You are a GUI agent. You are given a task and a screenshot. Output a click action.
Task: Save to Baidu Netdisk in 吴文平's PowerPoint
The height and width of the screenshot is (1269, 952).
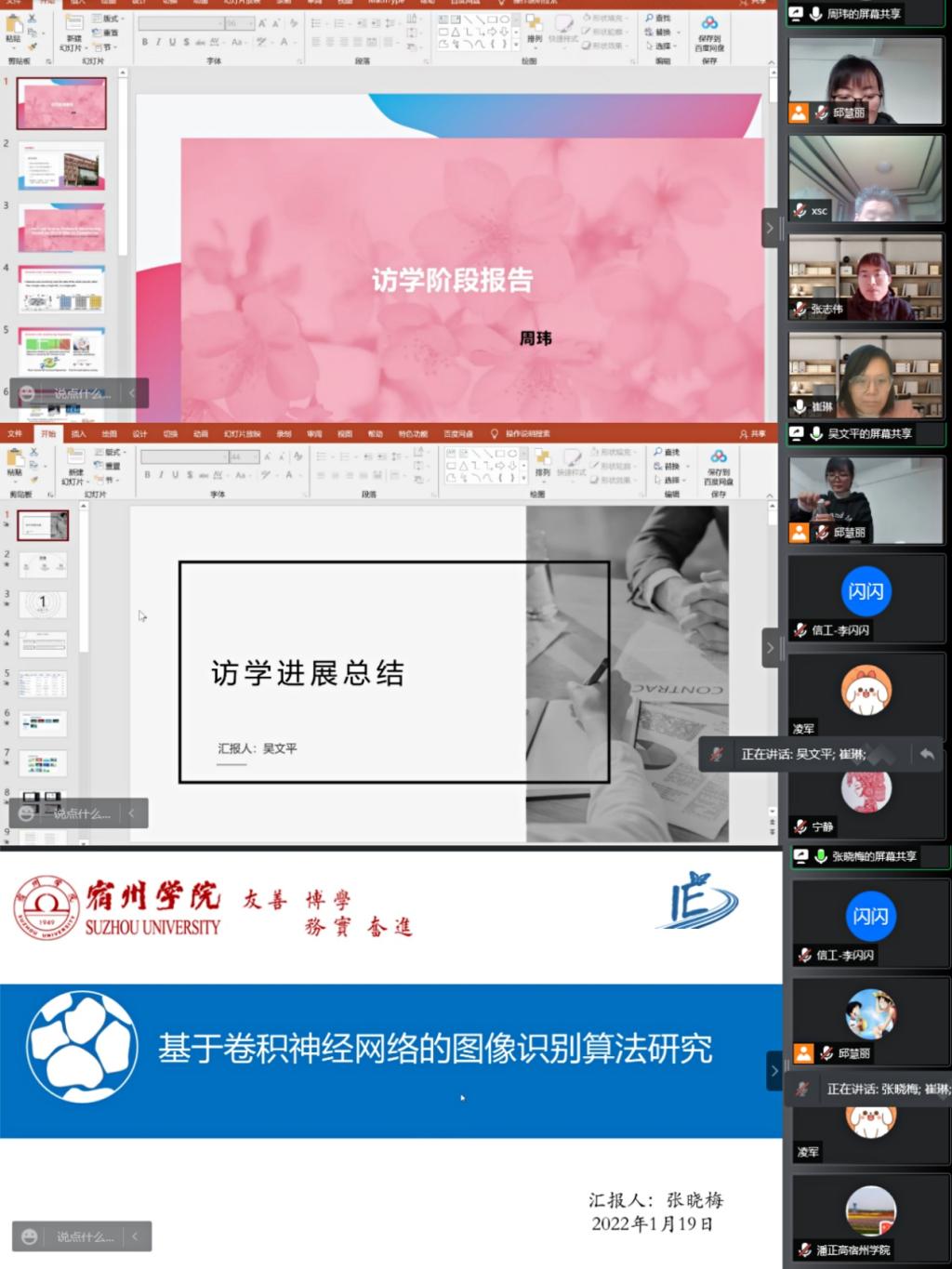718,467
